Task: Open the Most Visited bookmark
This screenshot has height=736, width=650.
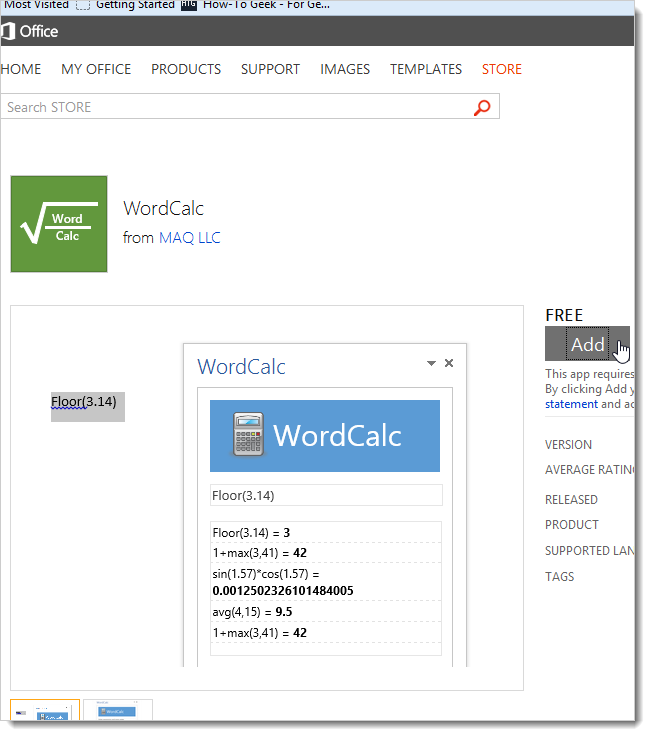Action: pyautogui.click(x=37, y=5)
